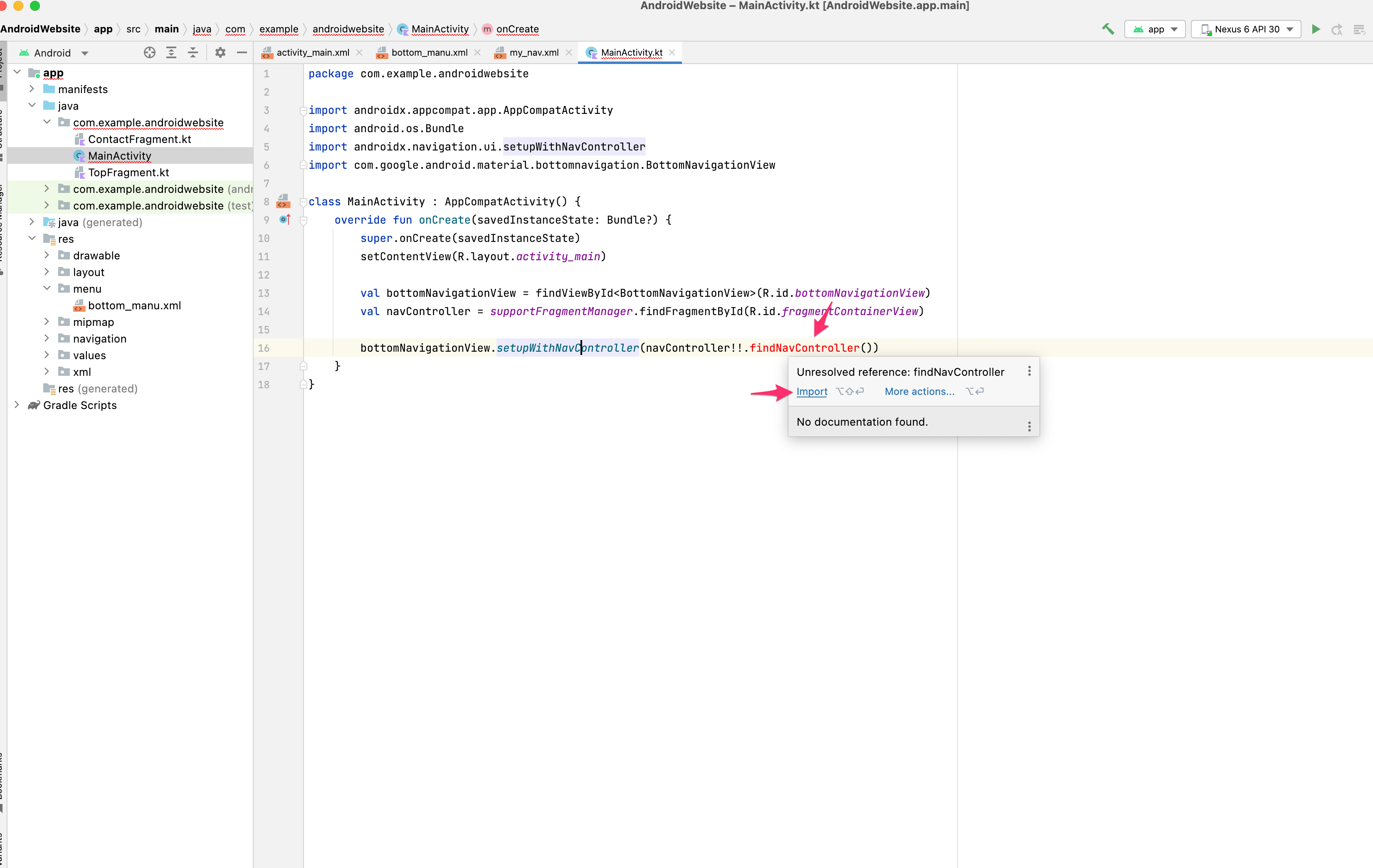The image size is (1373, 868).
Task: Expand the mipmap folder
Action: click(x=47, y=321)
